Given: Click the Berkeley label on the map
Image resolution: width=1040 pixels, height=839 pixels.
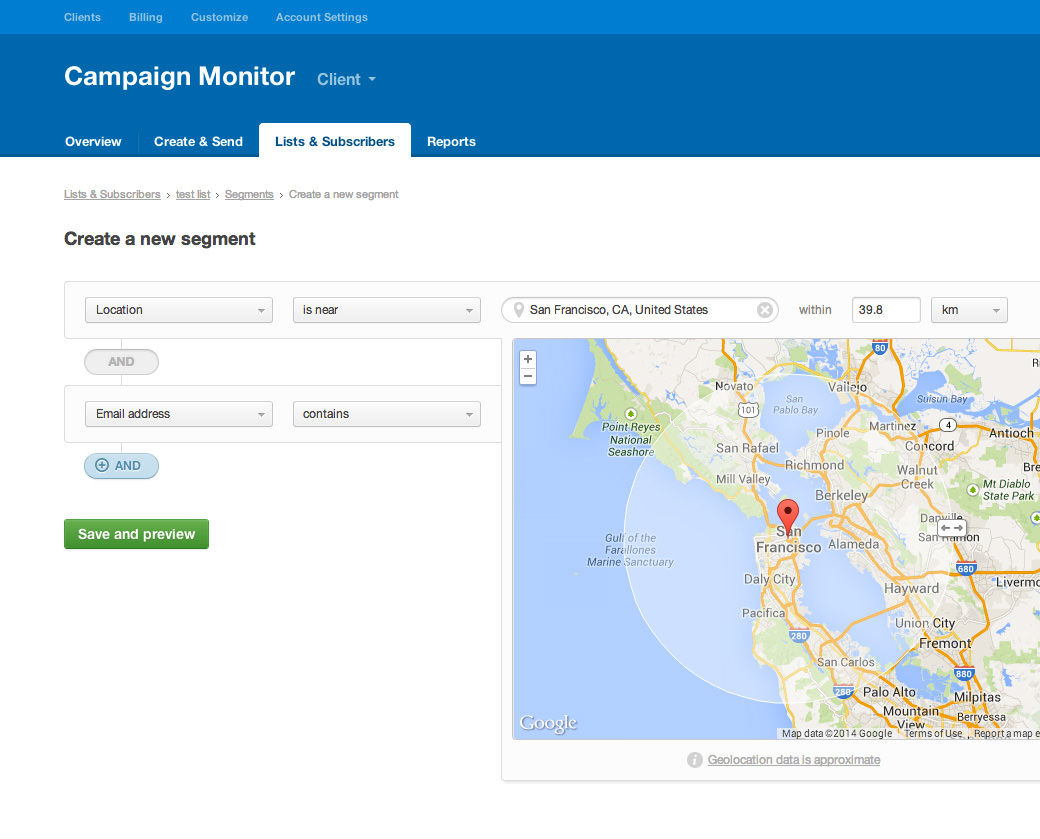Looking at the screenshot, I should [841, 495].
